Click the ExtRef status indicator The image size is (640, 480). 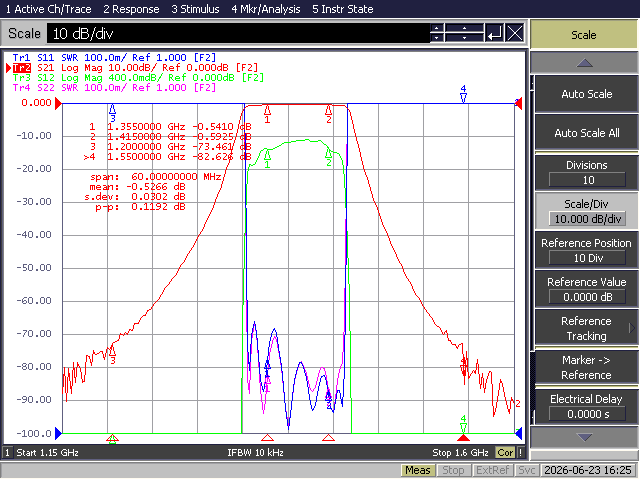[x=492, y=470]
